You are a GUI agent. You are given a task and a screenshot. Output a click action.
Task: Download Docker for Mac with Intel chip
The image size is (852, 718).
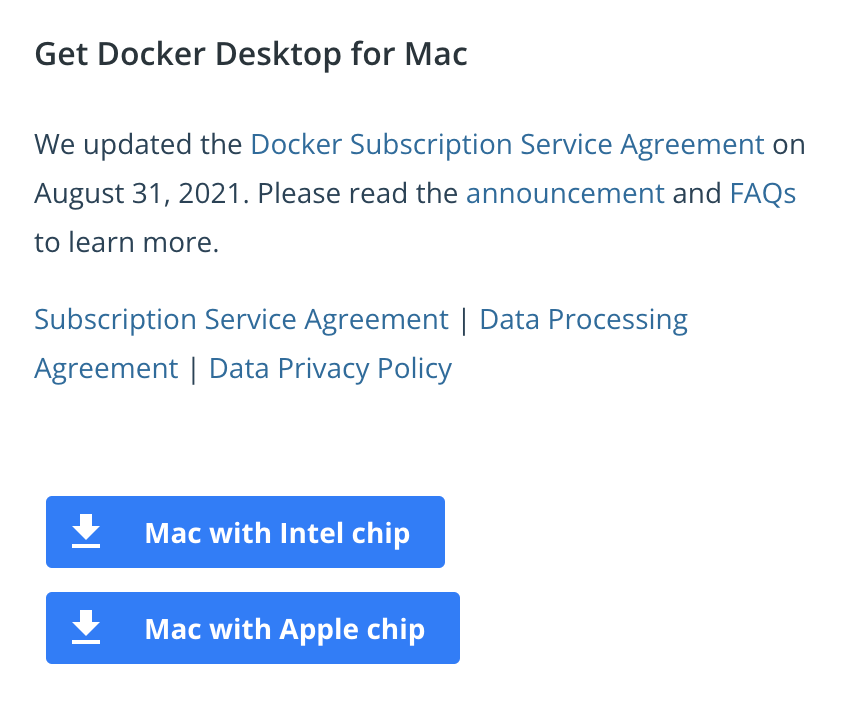coord(245,532)
